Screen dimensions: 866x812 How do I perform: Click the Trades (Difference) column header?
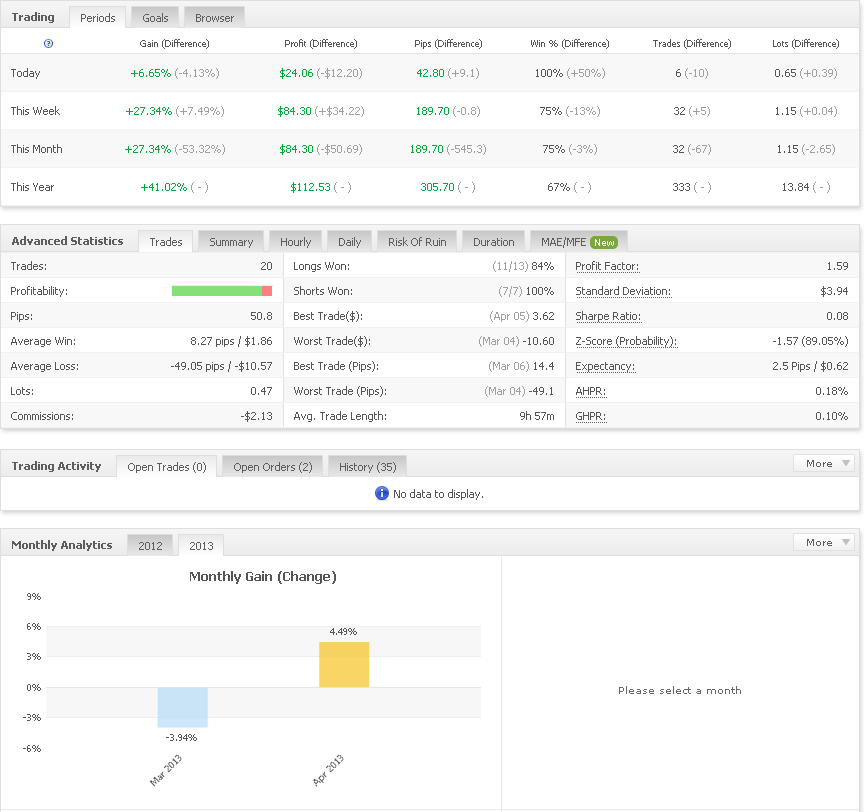tap(691, 44)
